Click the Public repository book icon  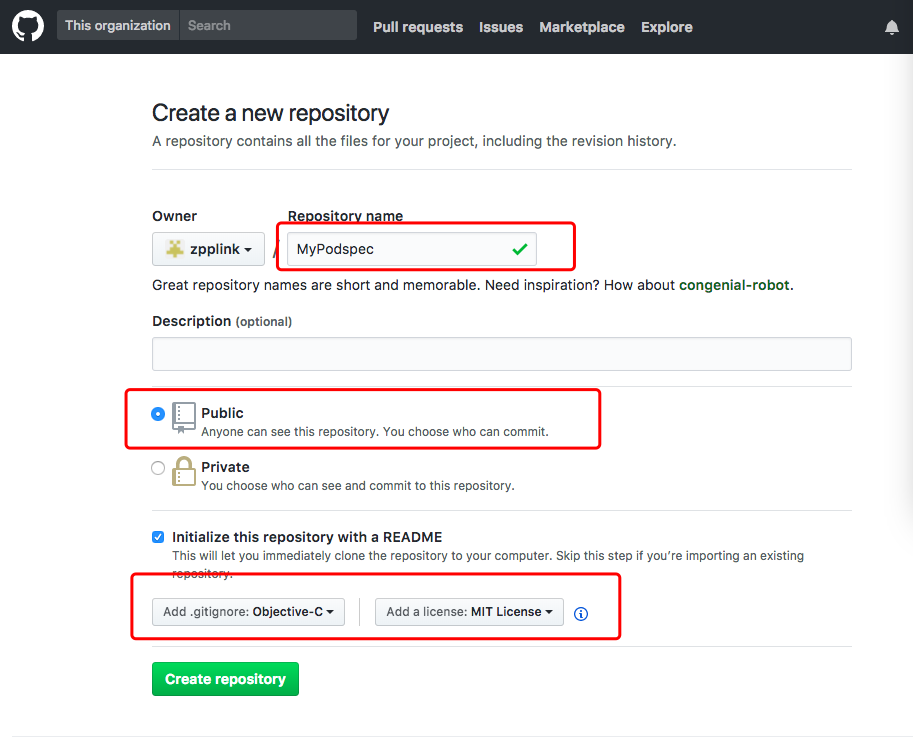(184, 417)
